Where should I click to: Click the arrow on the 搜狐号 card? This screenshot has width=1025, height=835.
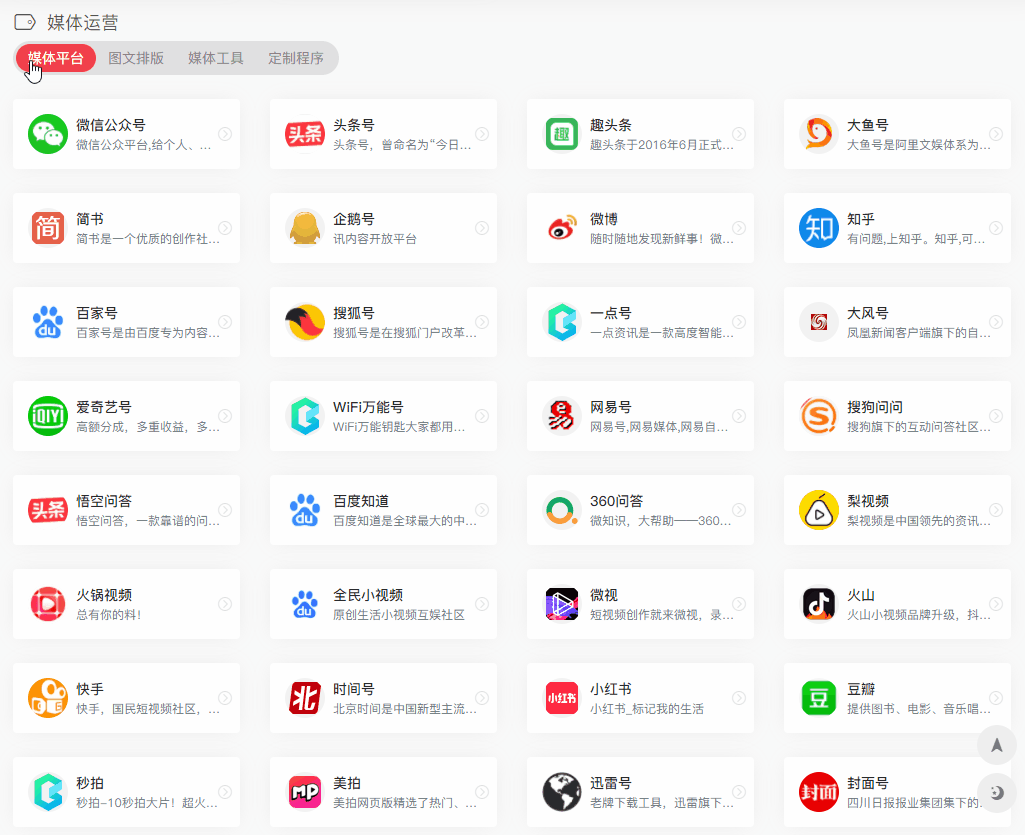(482, 322)
